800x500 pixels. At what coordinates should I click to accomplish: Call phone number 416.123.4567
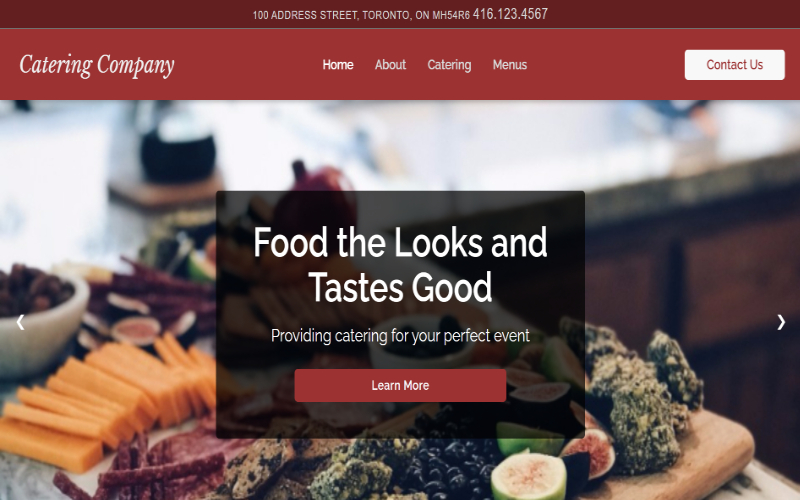point(510,14)
